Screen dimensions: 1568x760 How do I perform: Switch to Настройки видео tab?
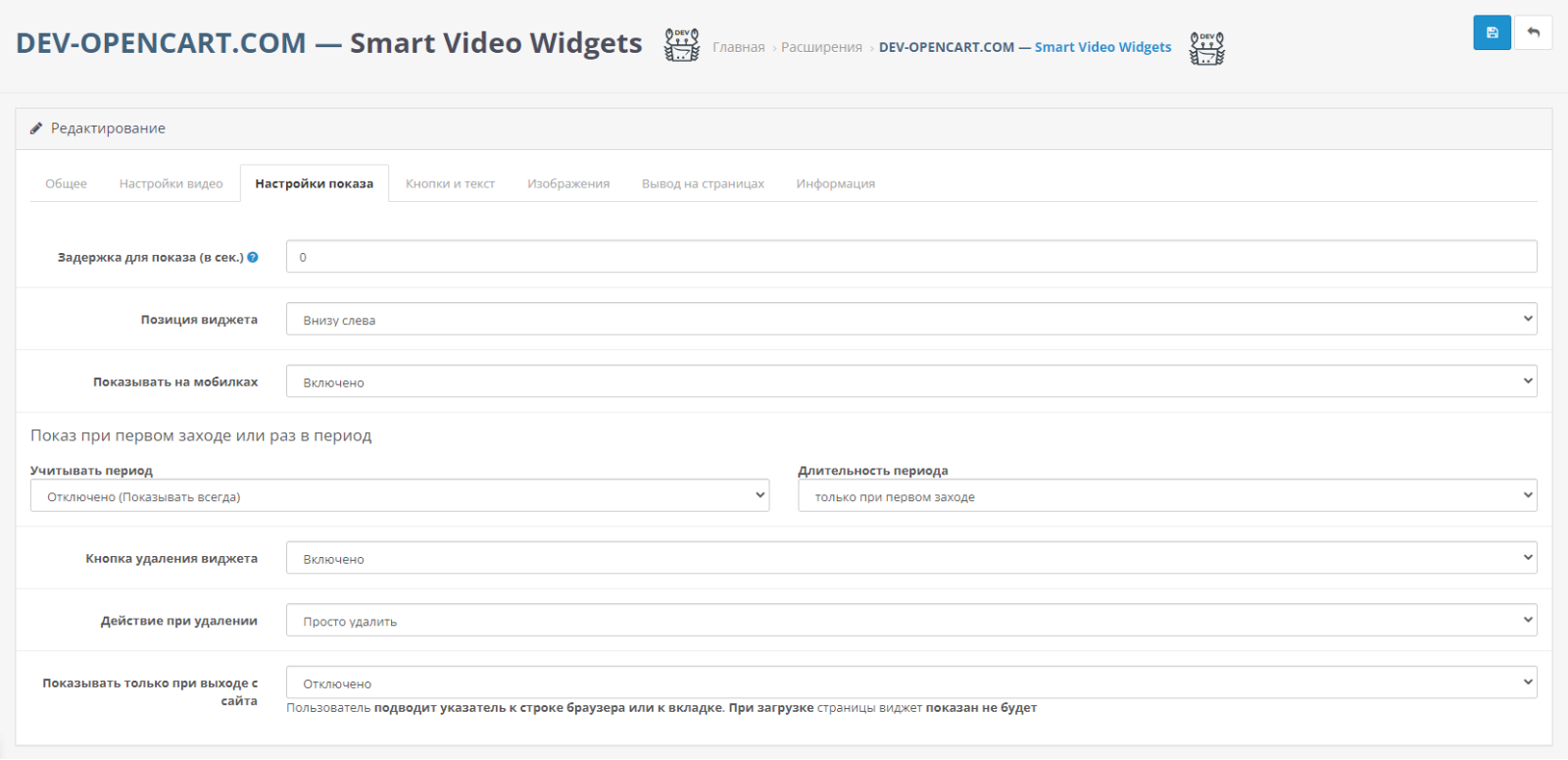tap(171, 183)
